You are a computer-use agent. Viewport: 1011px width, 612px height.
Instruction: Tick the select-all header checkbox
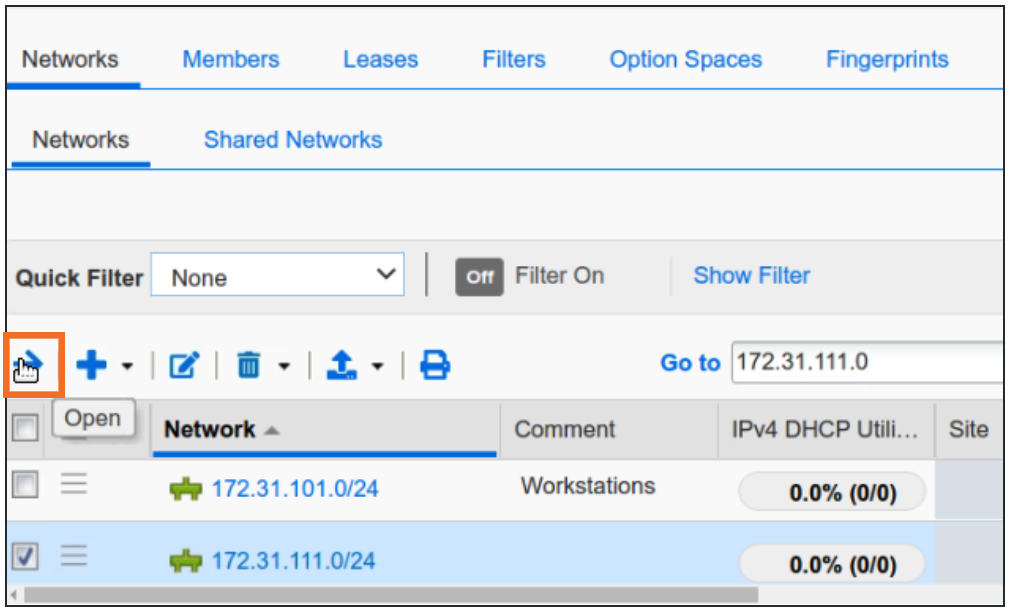click(24, 430)
